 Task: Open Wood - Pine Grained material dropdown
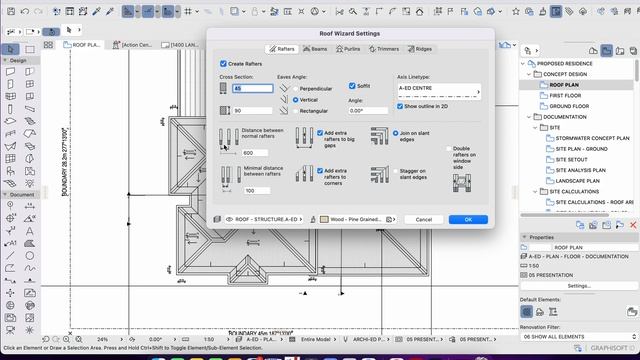[x=357, y=220]
